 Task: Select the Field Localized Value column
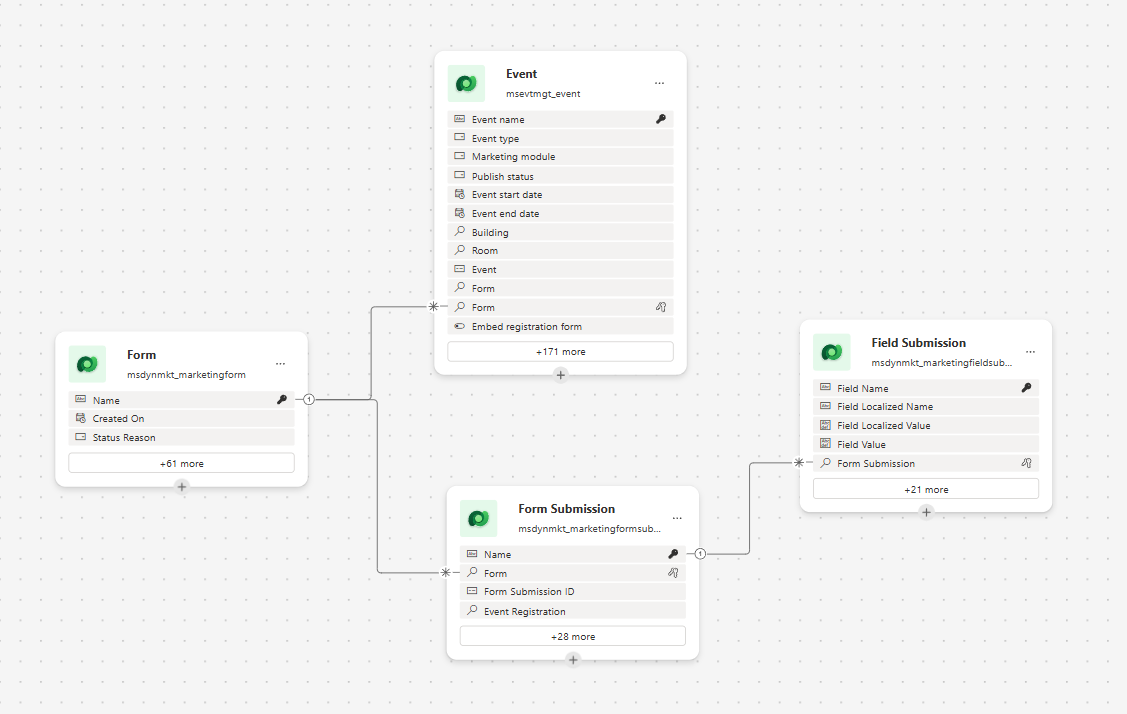tap(926, 426)
